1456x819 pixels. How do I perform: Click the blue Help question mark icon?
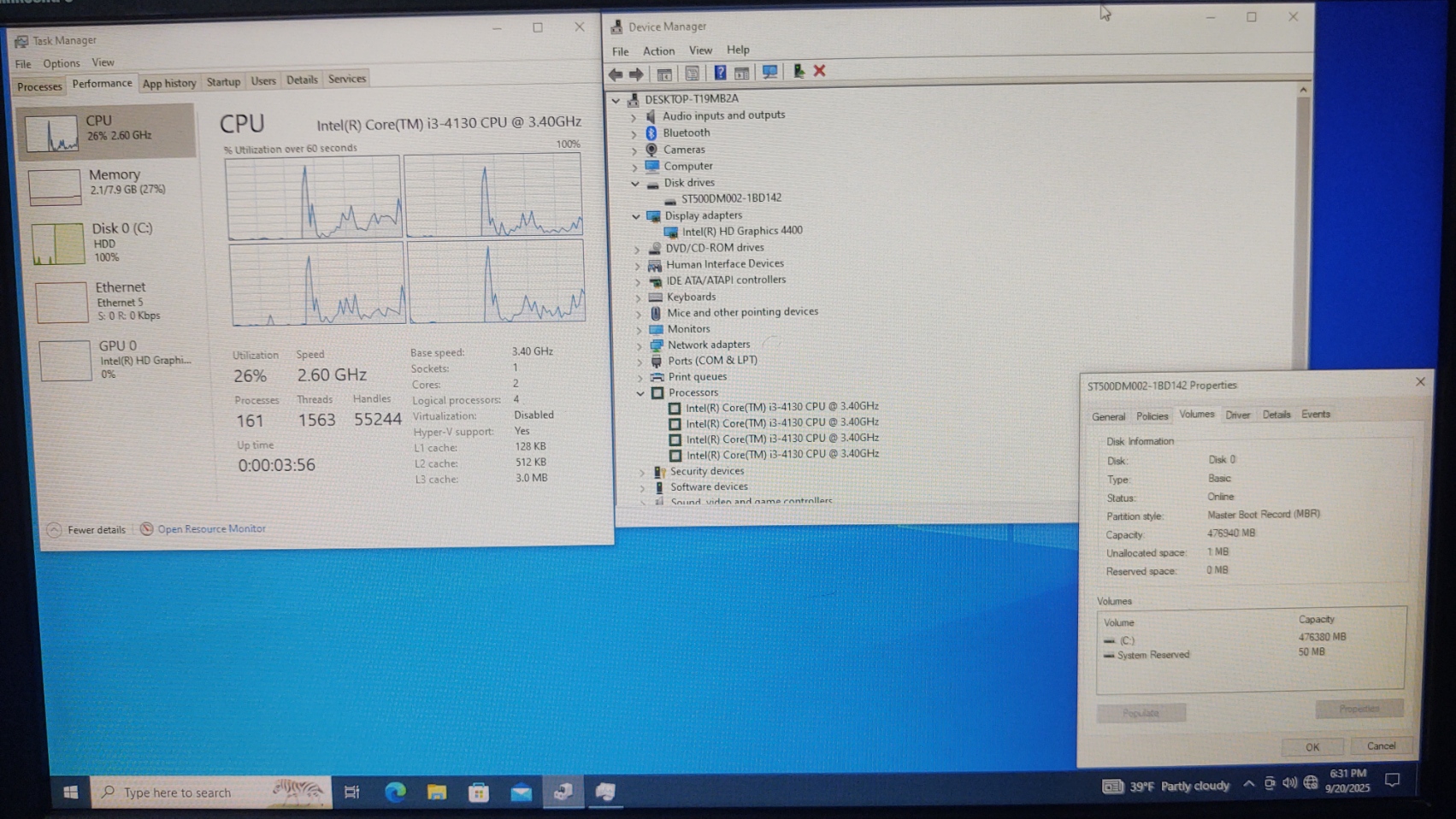coord(720,73)
